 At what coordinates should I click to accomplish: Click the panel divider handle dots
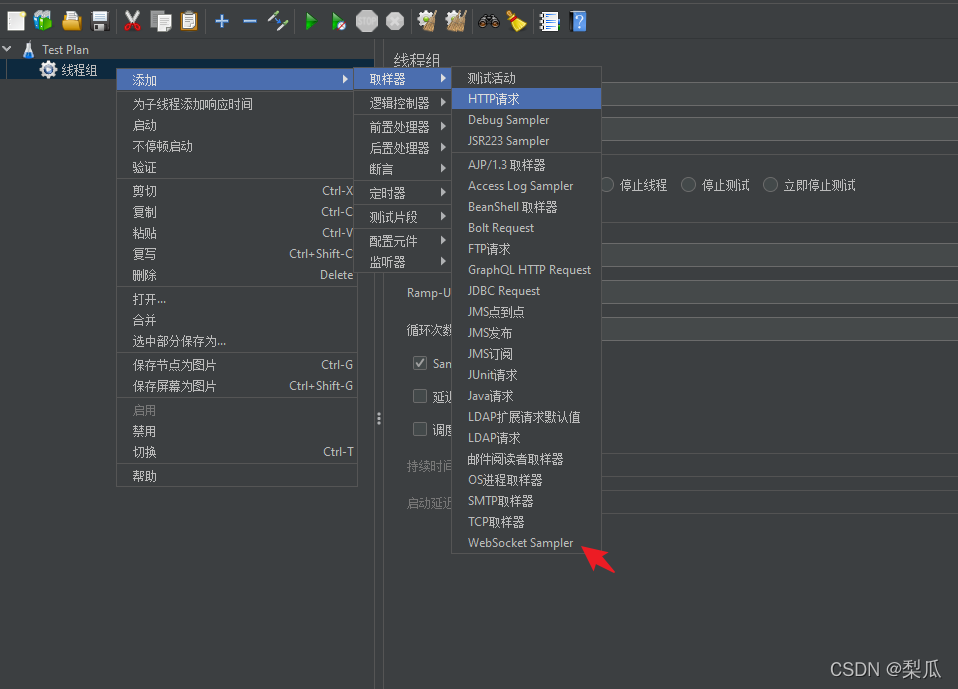tap(379, 418)
